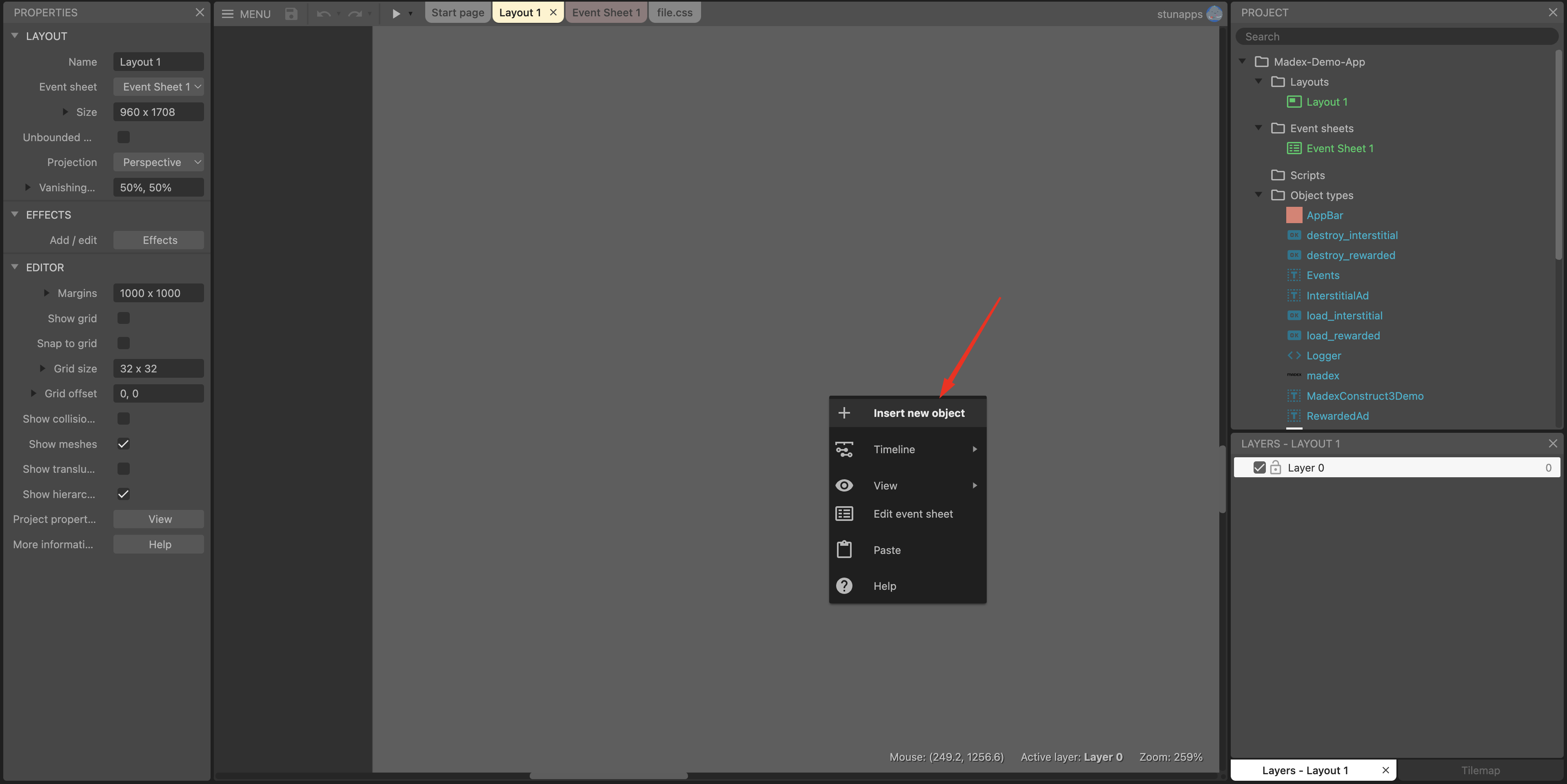Toggle Unbounded scrolling checkbox

[x=124, y=137]
